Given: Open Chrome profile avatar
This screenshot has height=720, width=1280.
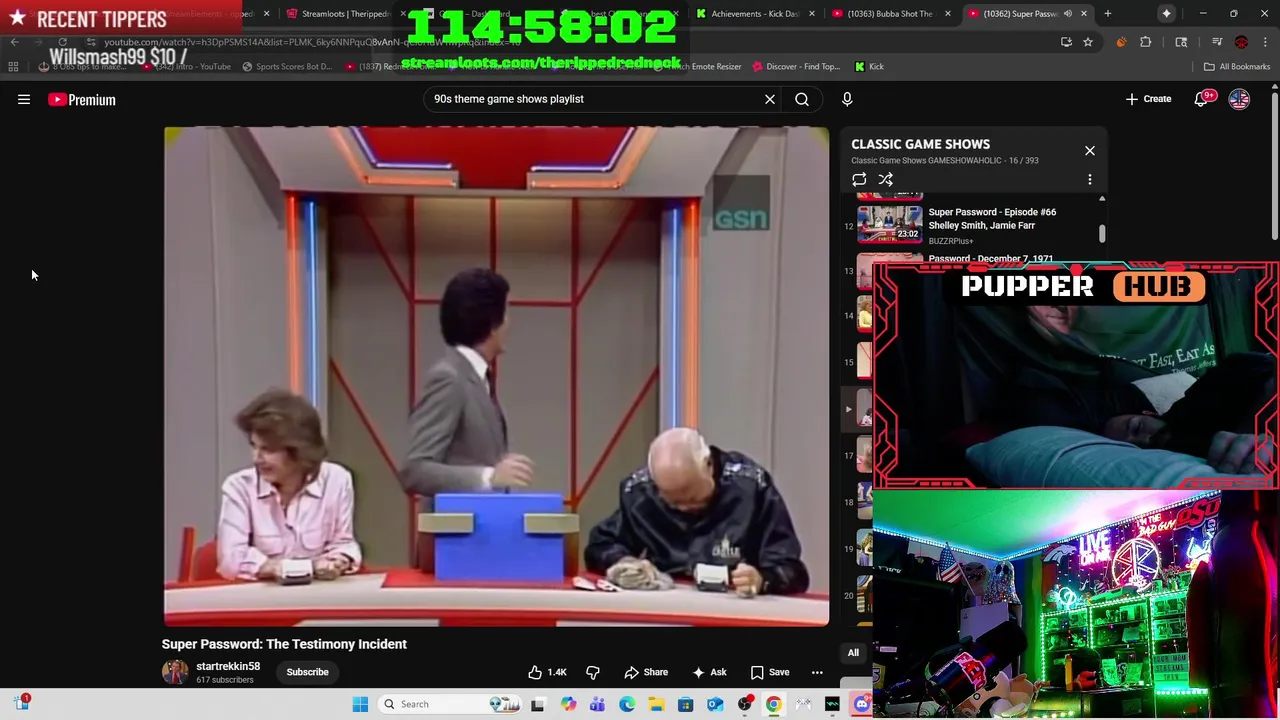Looking at the screenshot, I should 1241,42.
